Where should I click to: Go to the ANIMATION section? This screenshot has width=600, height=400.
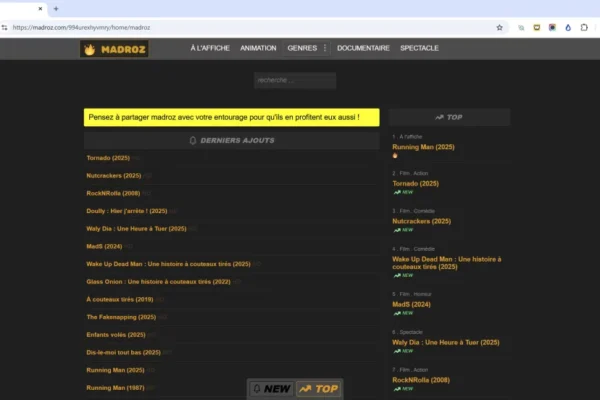pos(258,48)
